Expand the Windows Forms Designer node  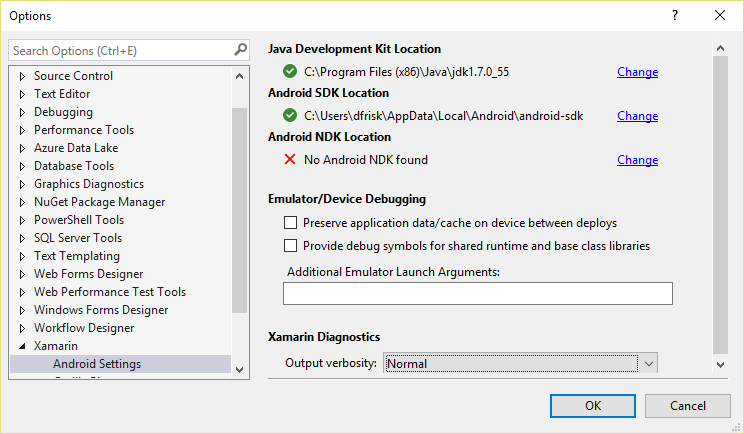point(22,310)
